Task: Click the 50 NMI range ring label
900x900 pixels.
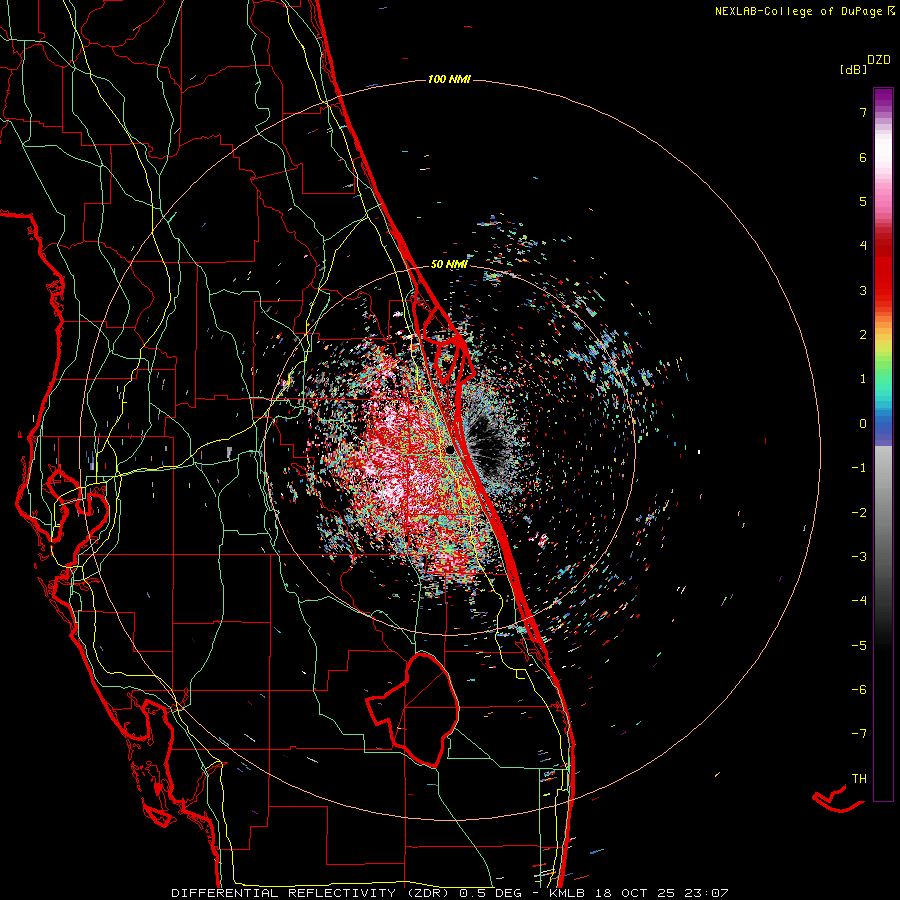Action: (449, 265)
